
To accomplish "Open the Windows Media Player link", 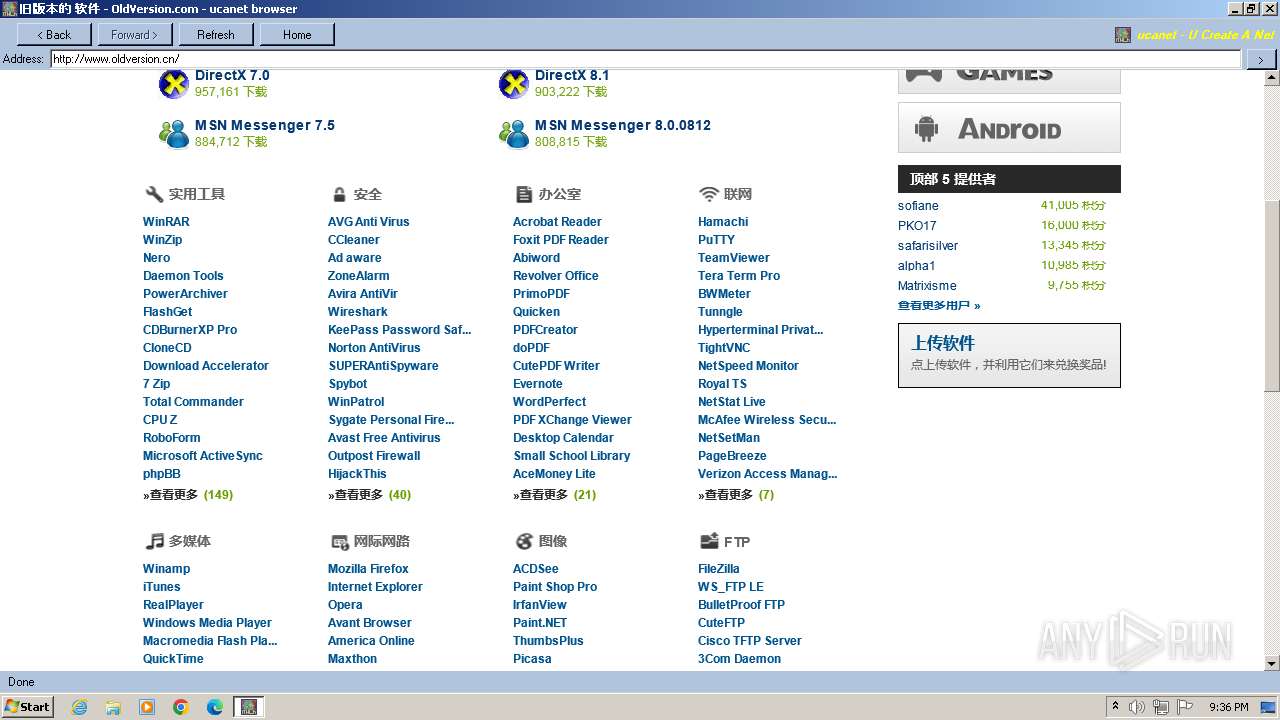I will click(x=207, y=623).
